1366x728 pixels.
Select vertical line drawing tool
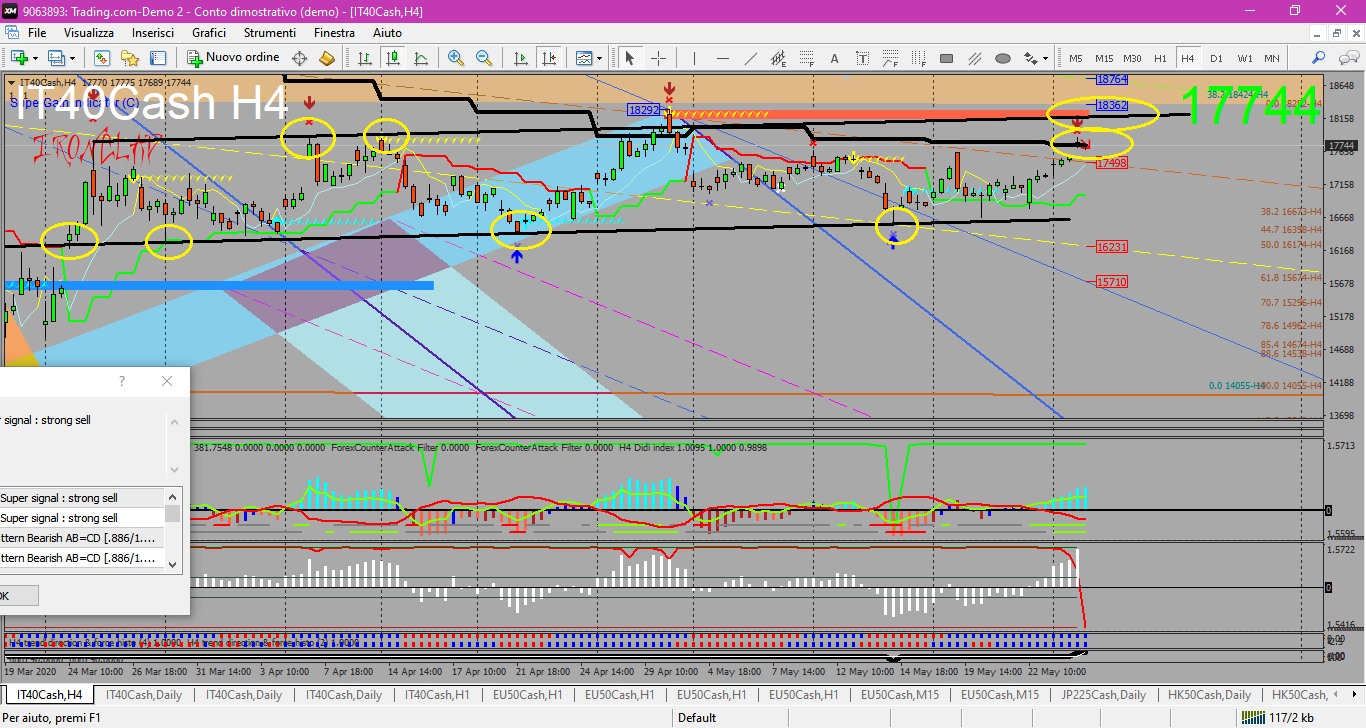694,58
